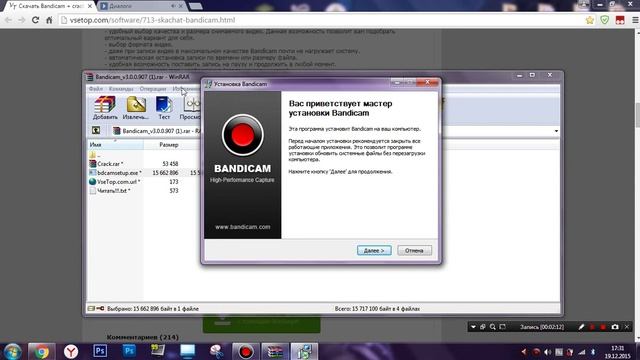Open Избранное menu in WinRAR
This screenshot has height=360, width=640.
click(x=186, y=89)
